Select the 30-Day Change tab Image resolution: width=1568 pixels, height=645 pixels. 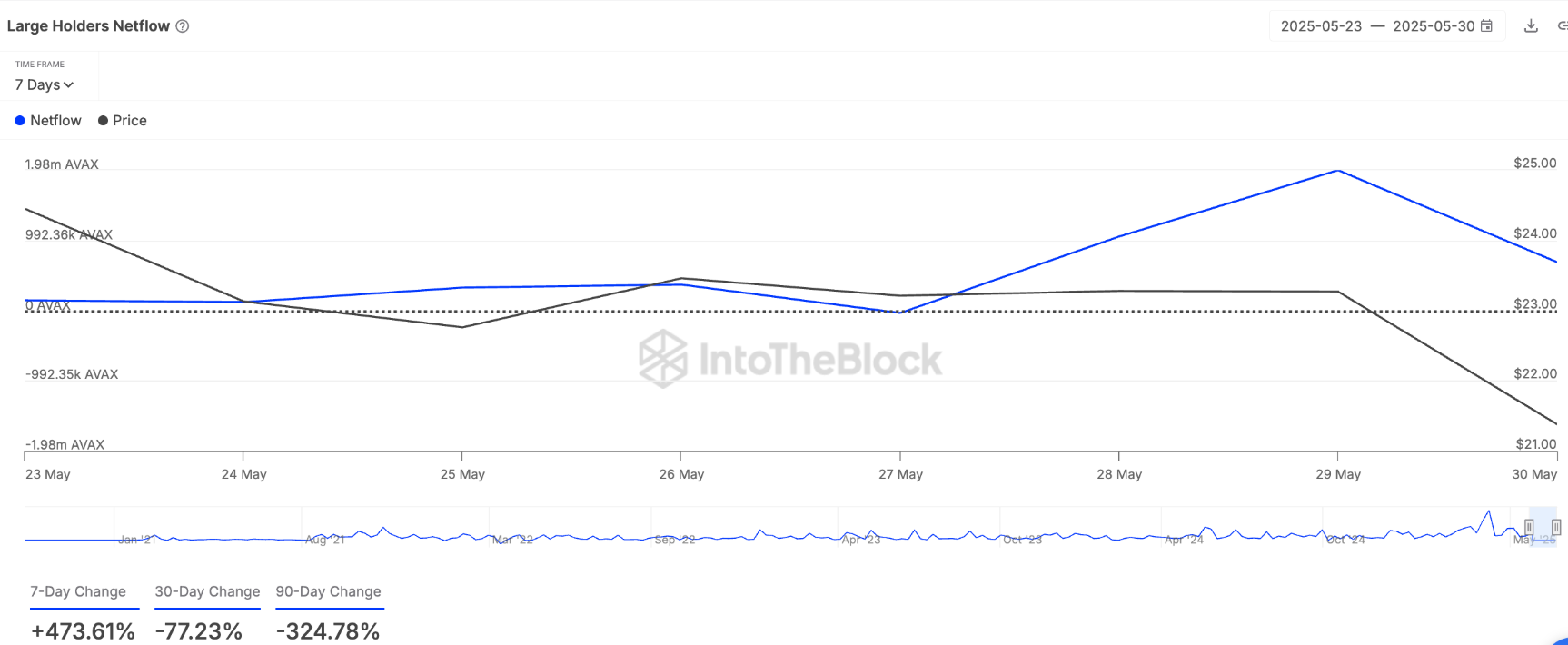207,591
